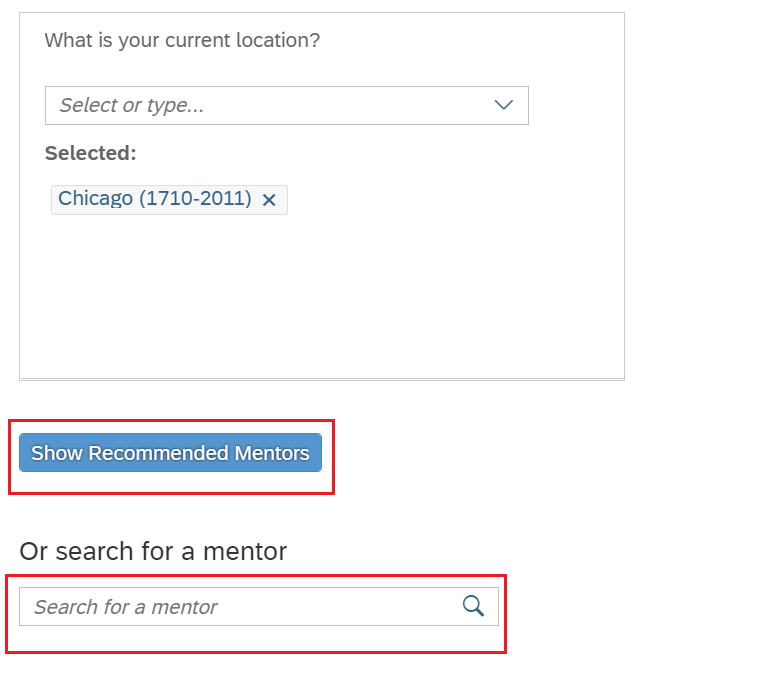Screen dimensions: 782x680
Task: Open the current location options list arrow
Action: (503, 105)
